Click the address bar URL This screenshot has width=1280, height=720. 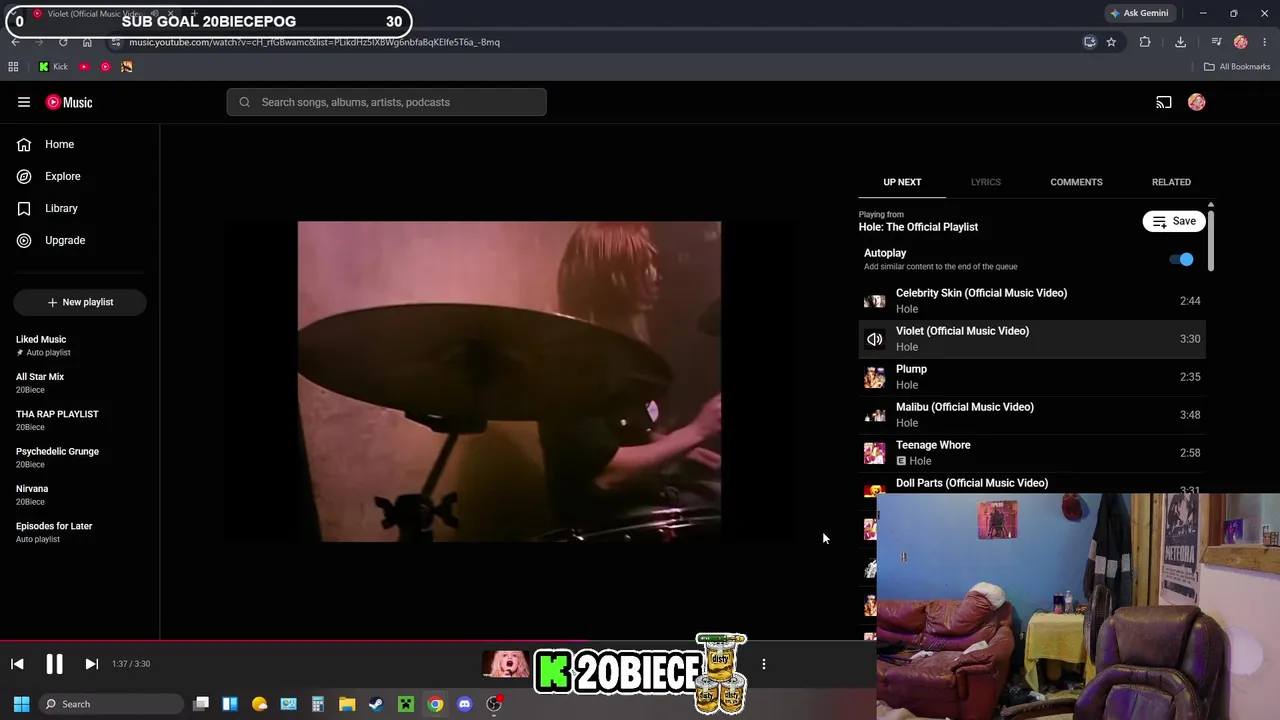coord(314,42)
